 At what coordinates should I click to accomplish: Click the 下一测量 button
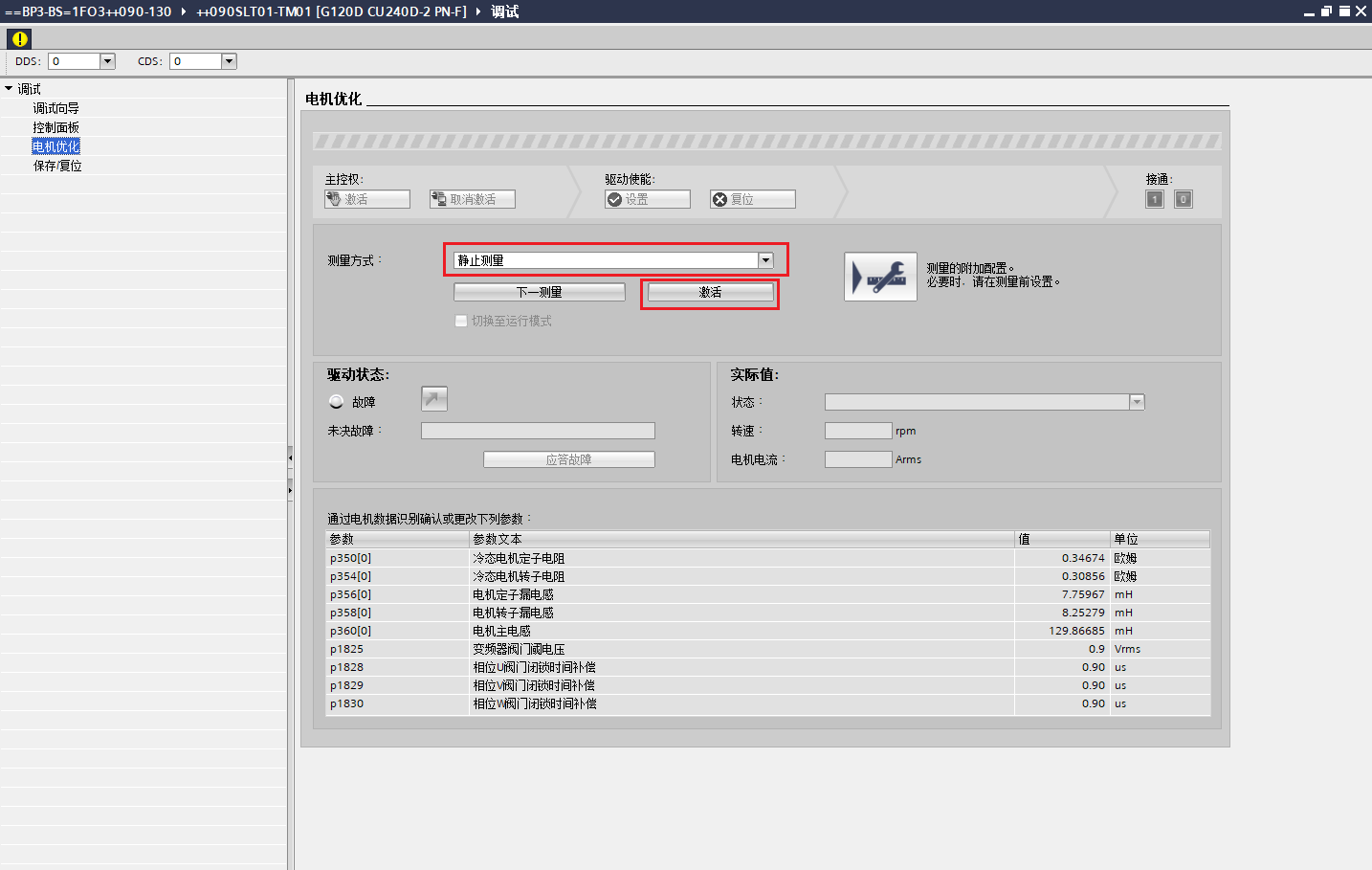coord(539,292)
